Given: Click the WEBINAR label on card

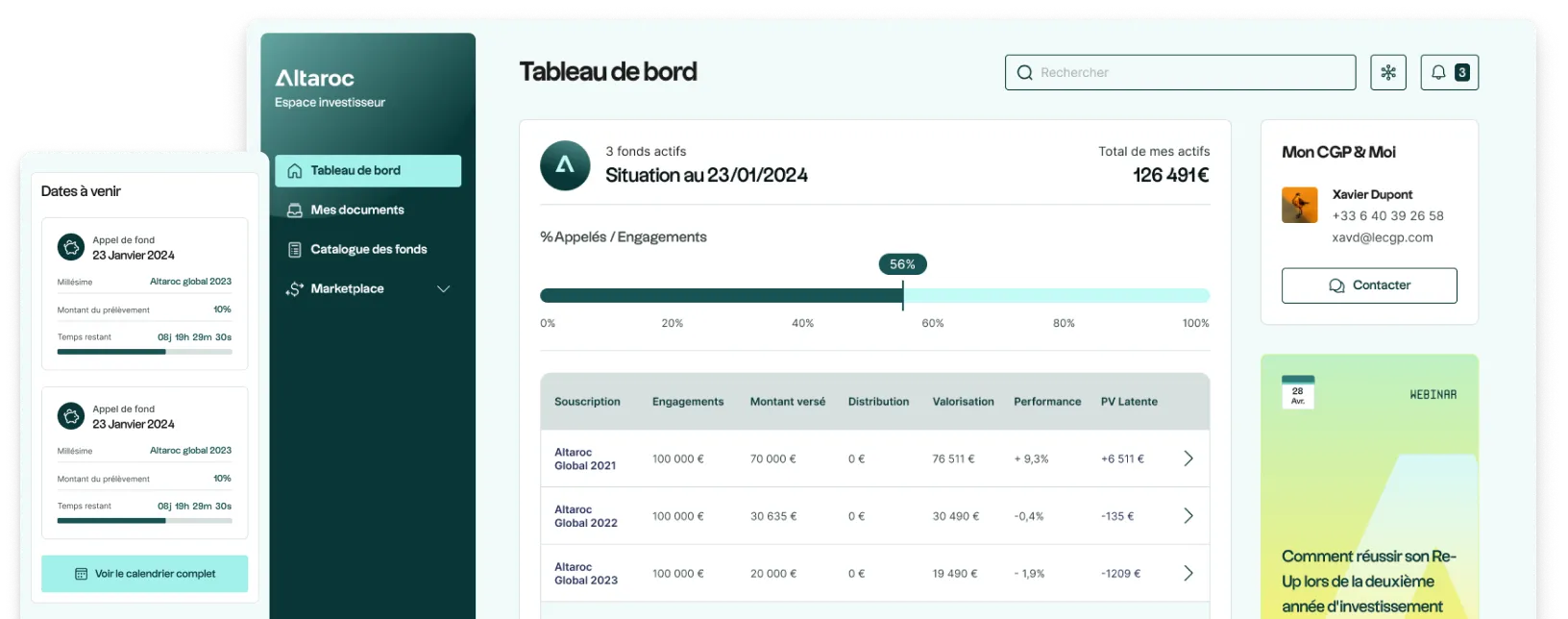Looking at the screenshot, I should pos(1433,395).
